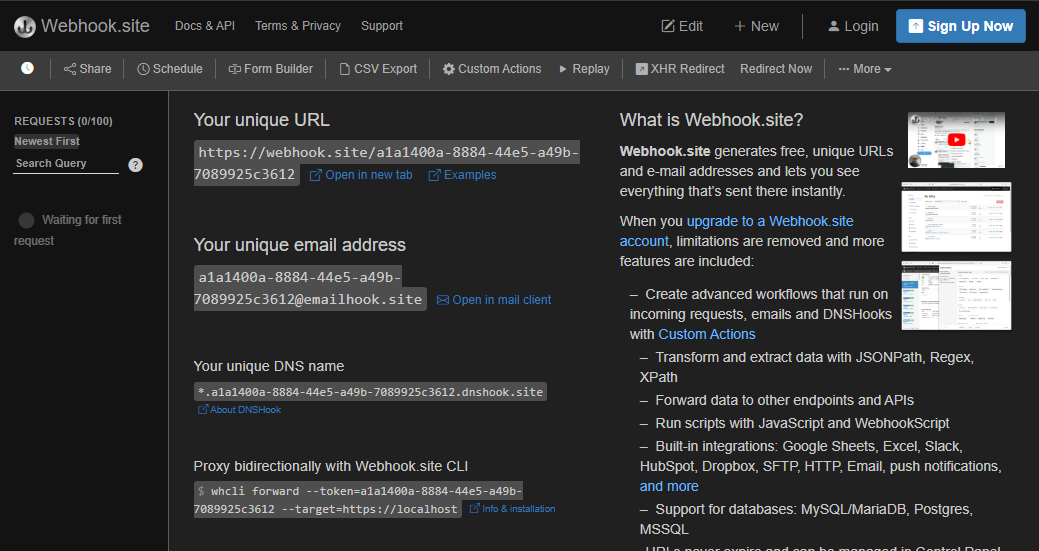Copy the unique webhook URL text

click(x=386, y=163)
